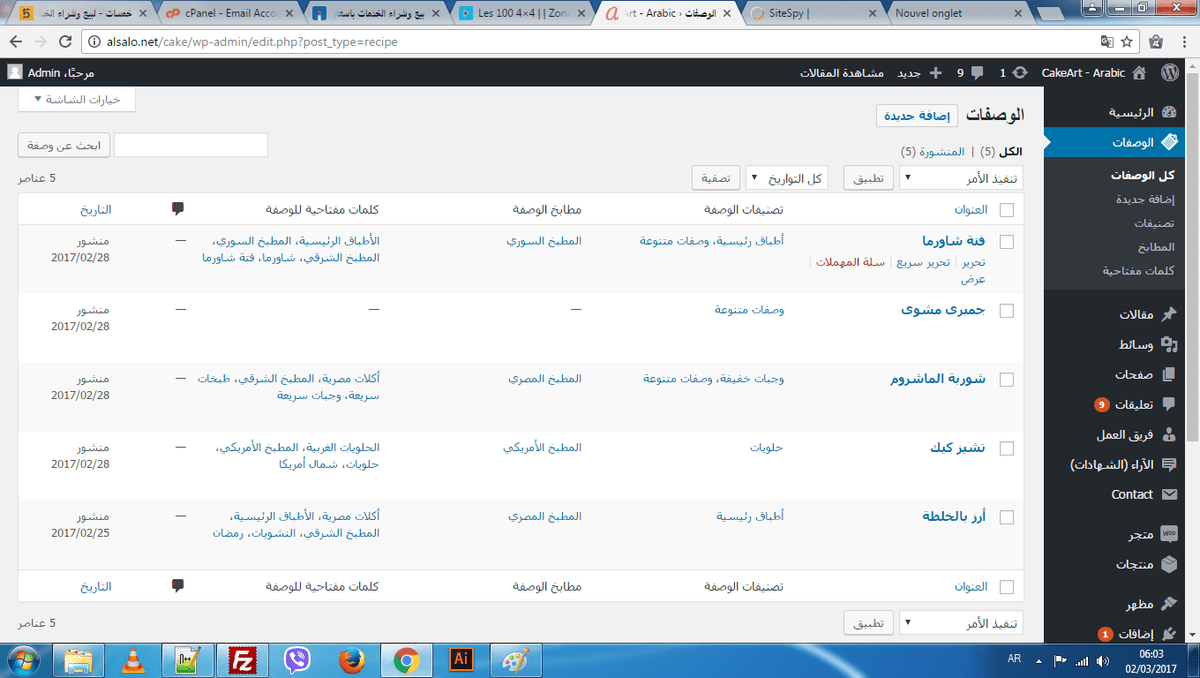Toggle the select-all checkbox in table header
Image resolution: width=1200 pixels, height=678 pixels.
click(1006, 210)
